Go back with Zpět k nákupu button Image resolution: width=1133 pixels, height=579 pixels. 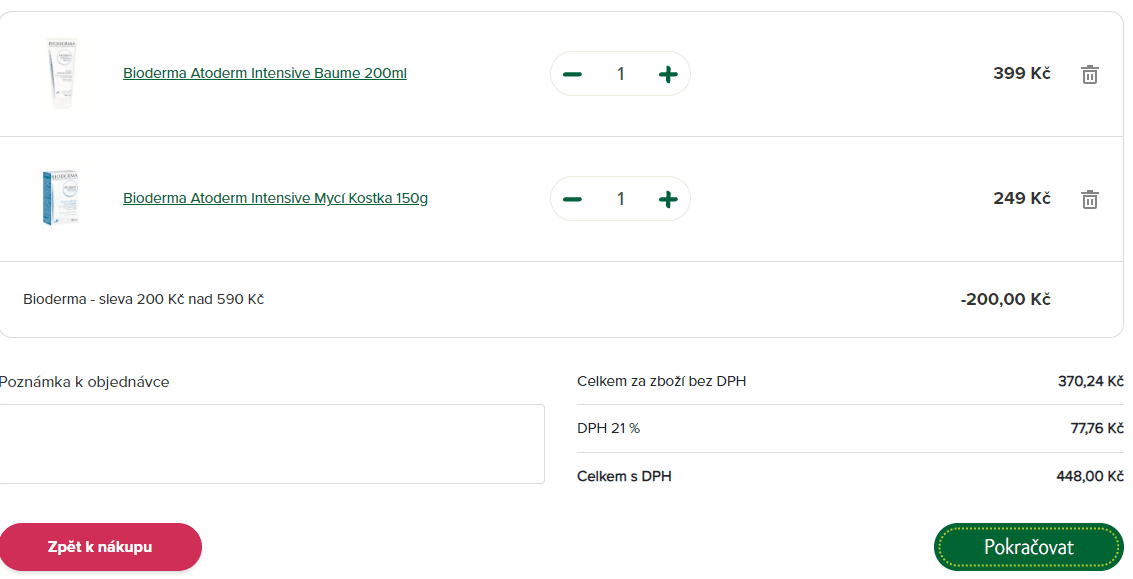coord(100,547)
